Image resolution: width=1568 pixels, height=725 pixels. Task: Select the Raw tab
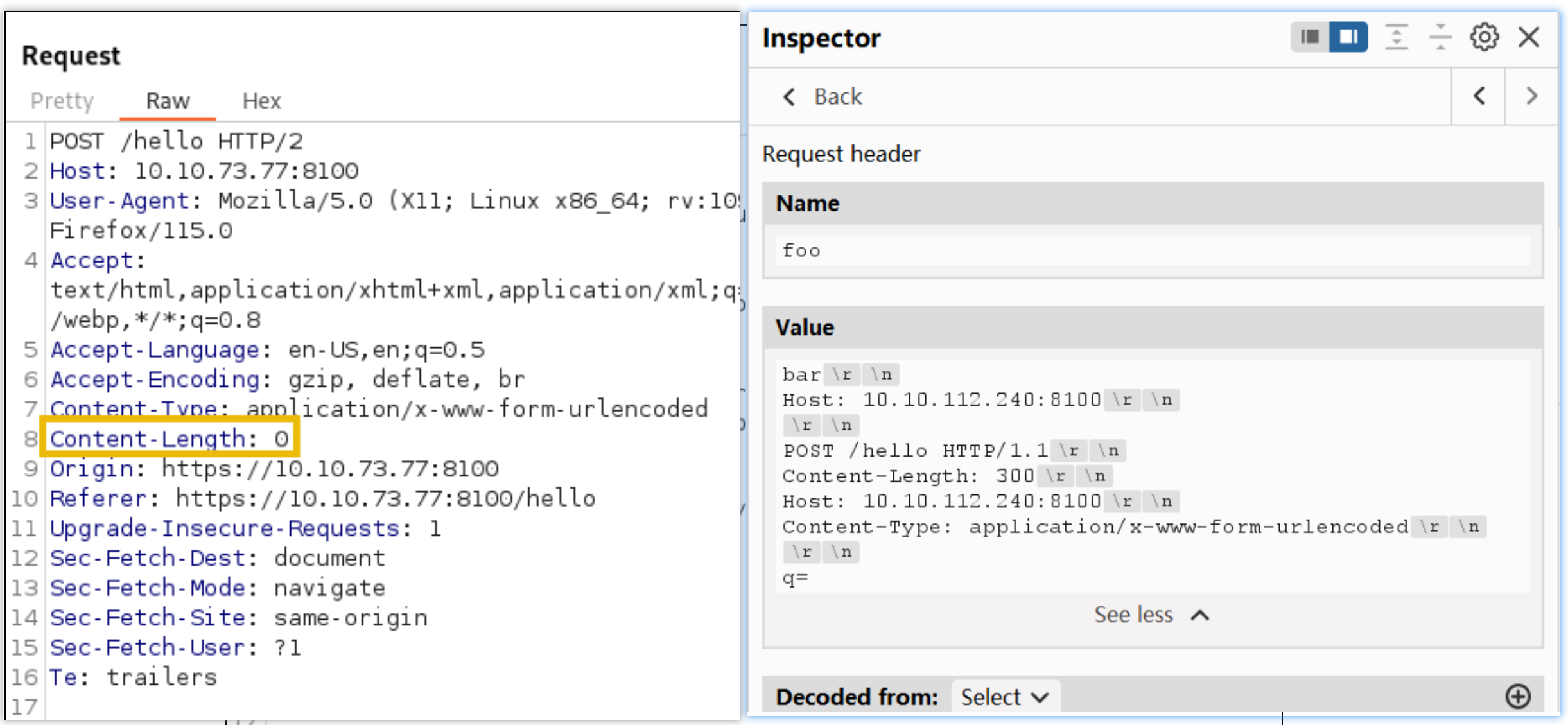(168, 100)
